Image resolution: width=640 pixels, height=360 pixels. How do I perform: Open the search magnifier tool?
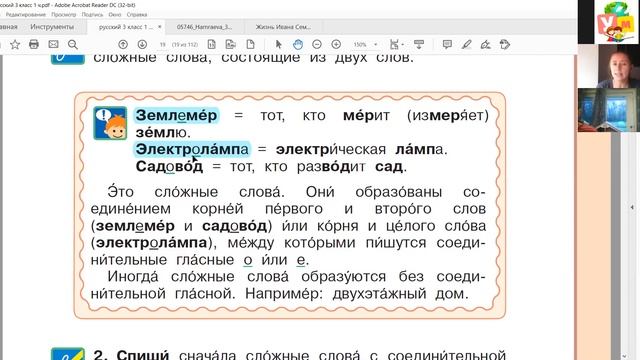[73, 44]
